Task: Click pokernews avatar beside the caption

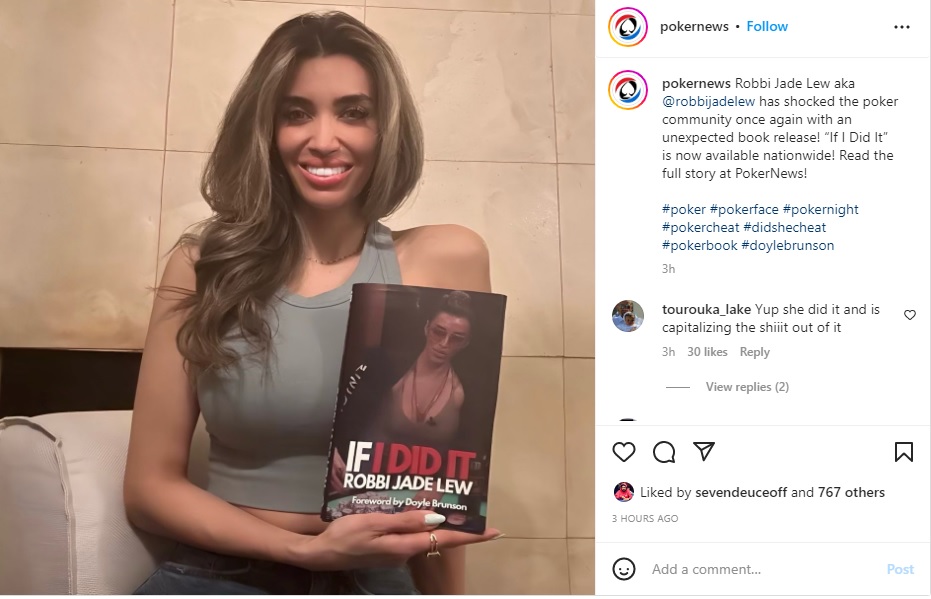Action: pyautogui.click(x=628, y=90)
